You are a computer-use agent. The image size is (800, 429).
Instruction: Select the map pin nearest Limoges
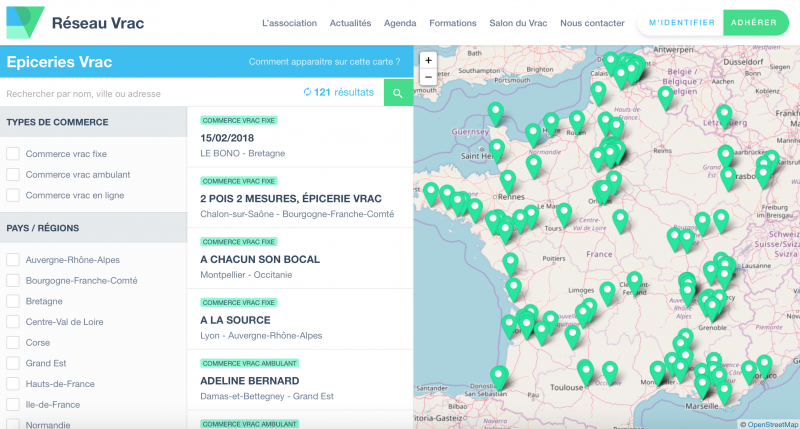click(607, 292)
